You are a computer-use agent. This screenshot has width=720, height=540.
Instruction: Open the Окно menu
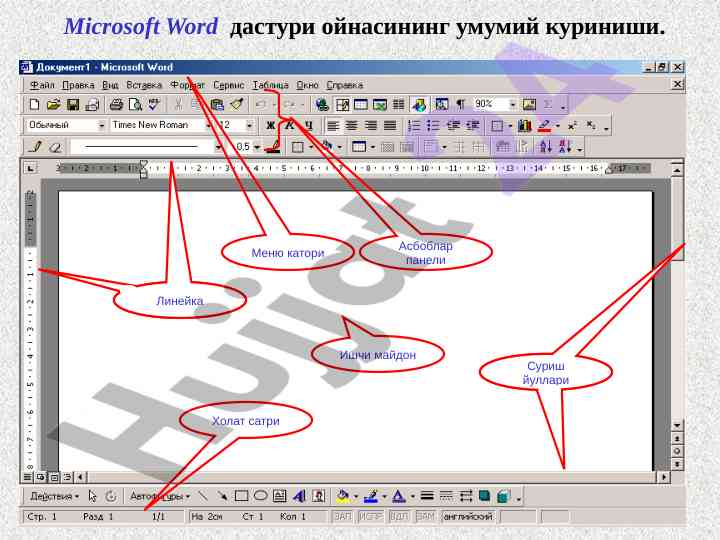pos(307,85)
